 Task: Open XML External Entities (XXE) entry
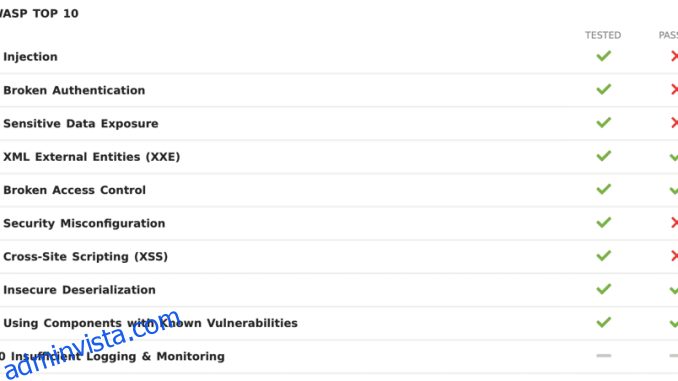pyautogui.click(x=91, y=157)
